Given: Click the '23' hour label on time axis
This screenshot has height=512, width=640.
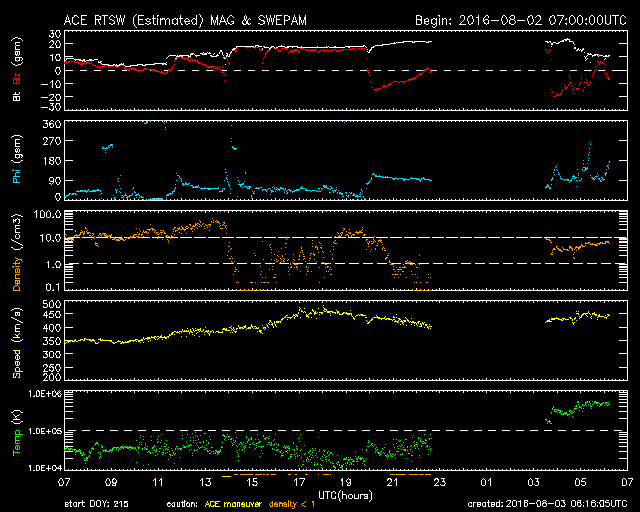Looking at the screenshot, I should tap(440, 483).
